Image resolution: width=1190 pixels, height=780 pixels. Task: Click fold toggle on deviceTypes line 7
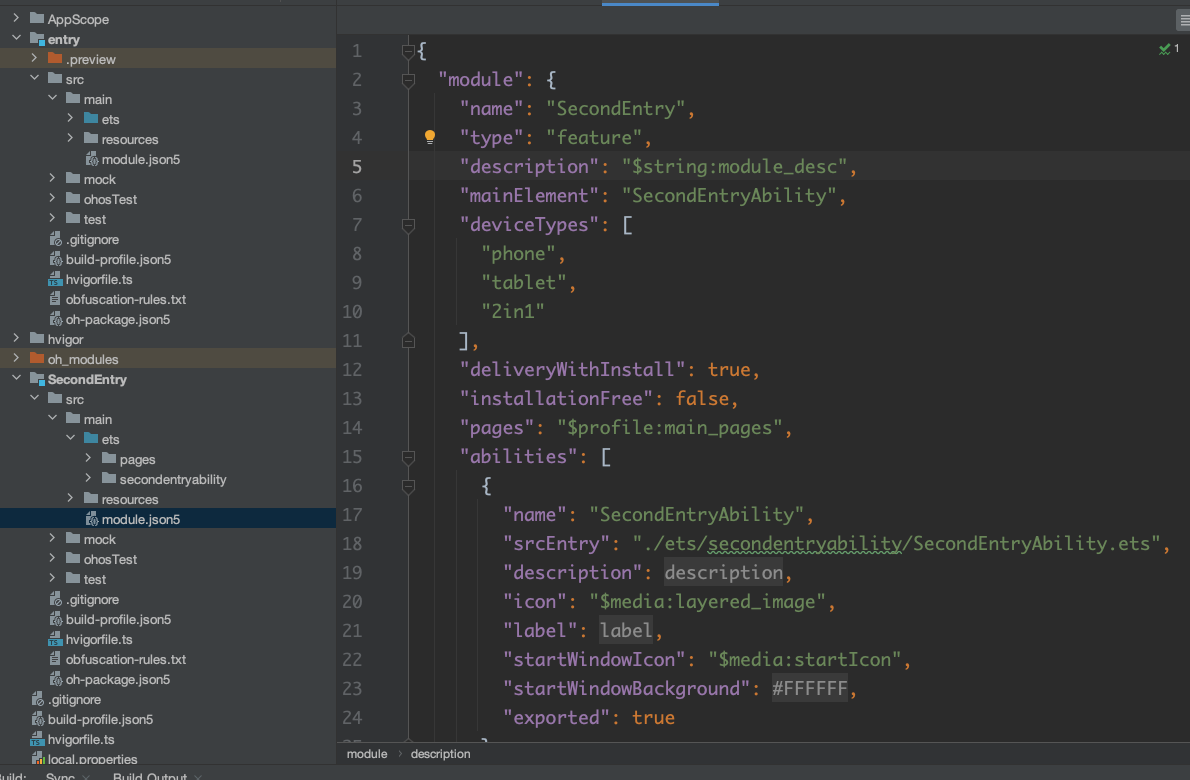(408, 225)
